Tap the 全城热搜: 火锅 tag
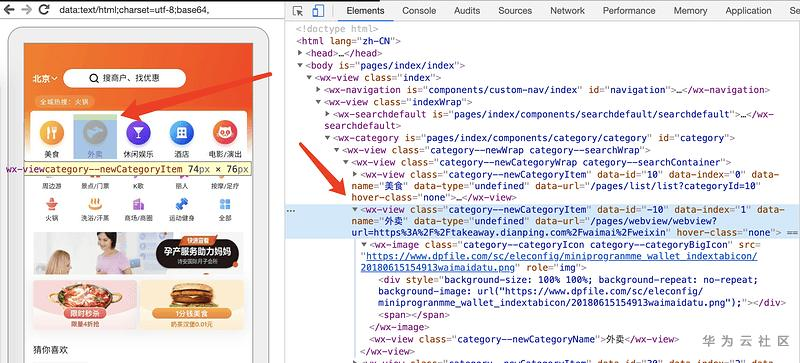 (x=64, y=102)
